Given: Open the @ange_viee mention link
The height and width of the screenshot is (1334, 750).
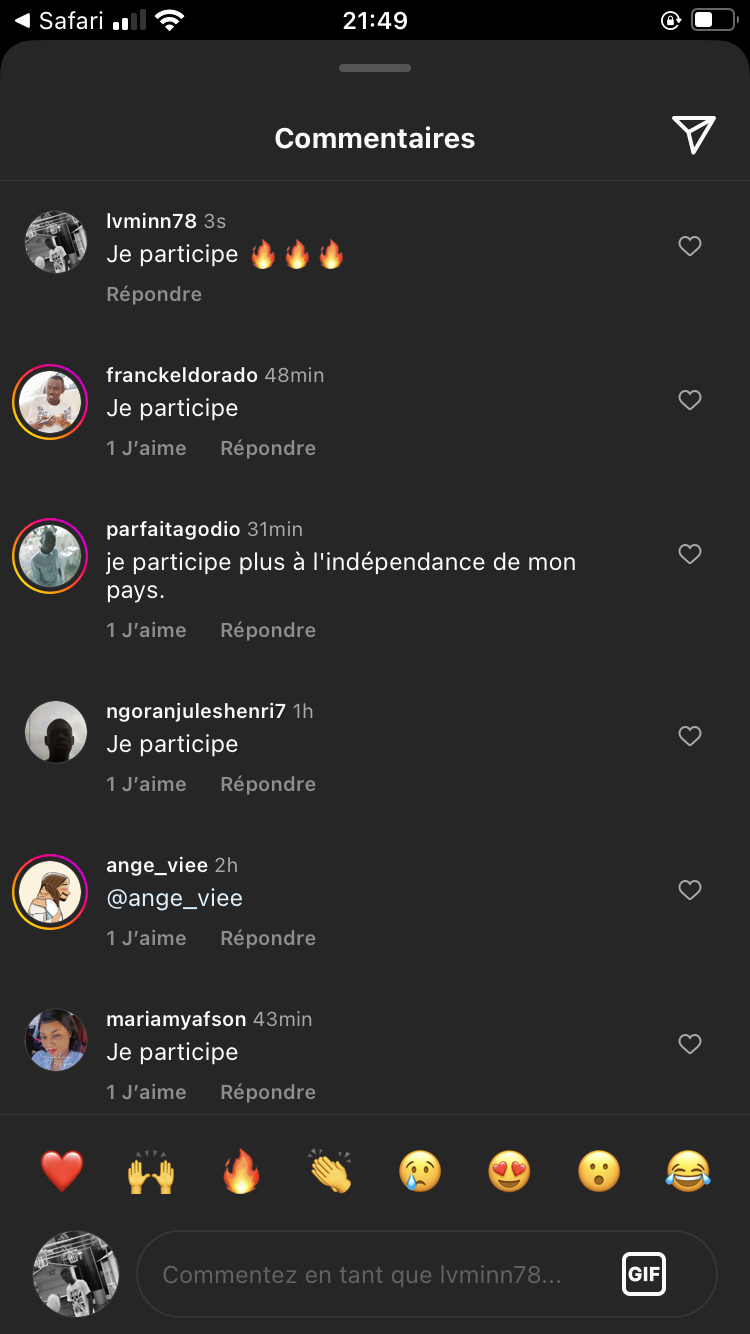Looking at the screenshot, I should pos(175,898).
